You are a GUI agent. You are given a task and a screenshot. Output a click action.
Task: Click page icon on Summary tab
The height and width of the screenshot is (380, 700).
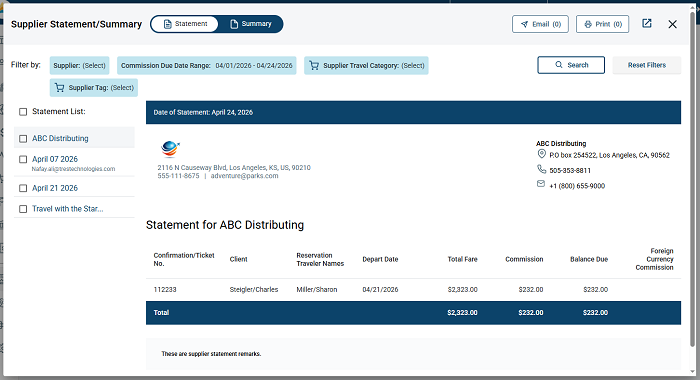tap(234, 24)
